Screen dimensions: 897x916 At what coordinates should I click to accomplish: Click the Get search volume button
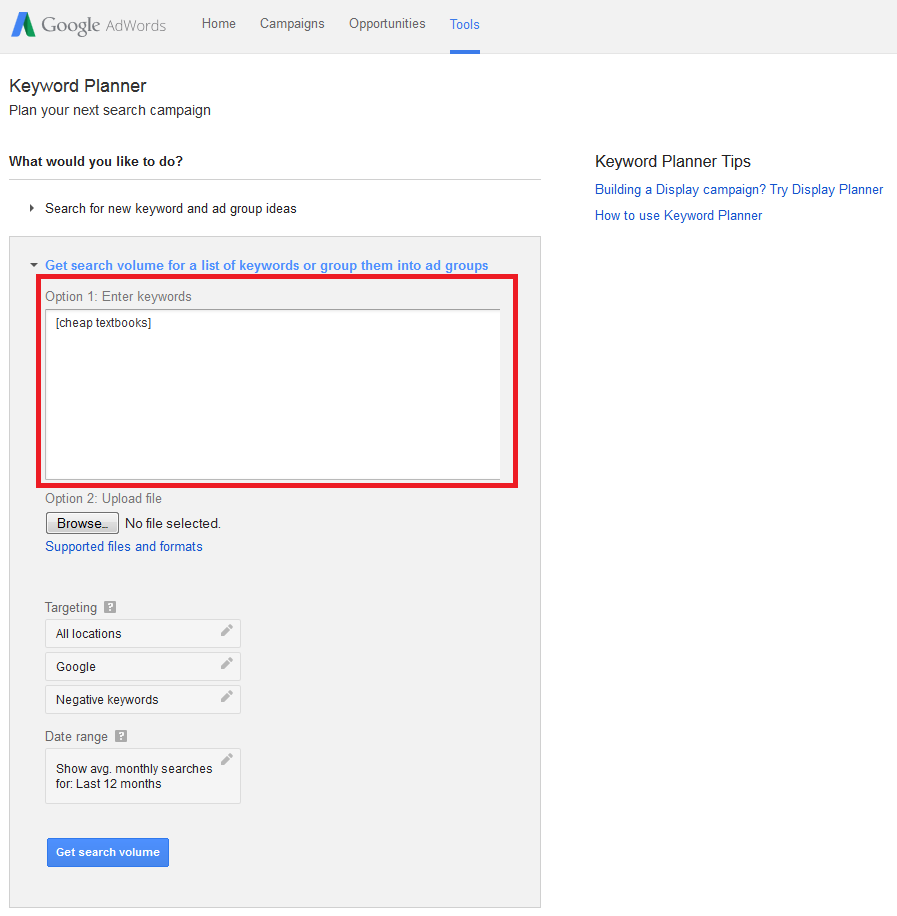tap(107, 852)
